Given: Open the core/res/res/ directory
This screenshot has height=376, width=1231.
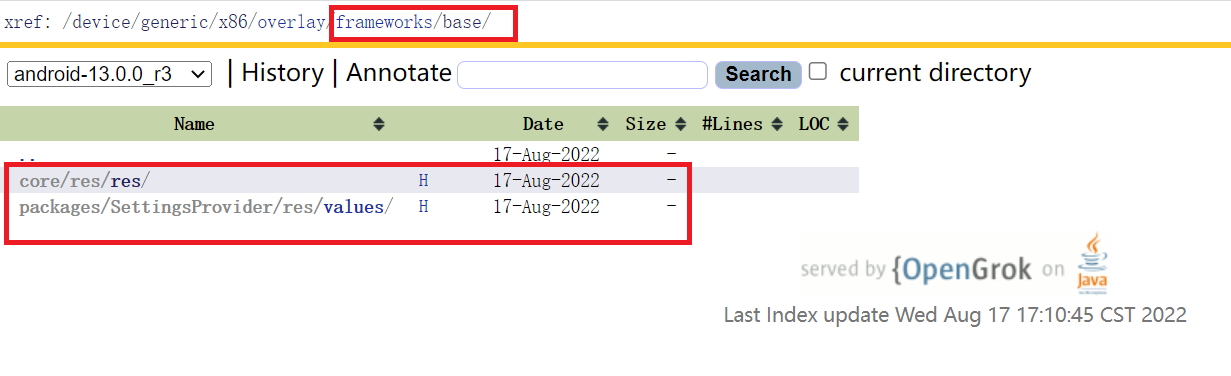Looking at the screenshot, I should click(84, 181).
